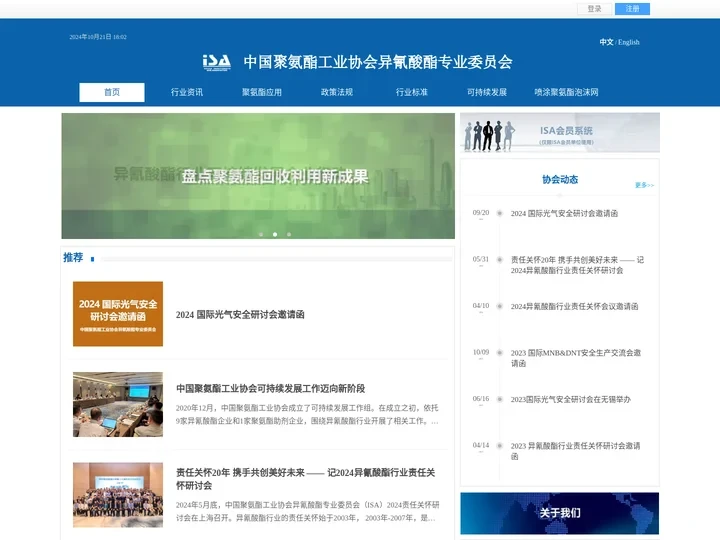Screen dimensions: 720x540
Task: Open 10/09 news 2023 国际MNB&DNT安全生产交流会邀请函
Action: coord(575,358)
